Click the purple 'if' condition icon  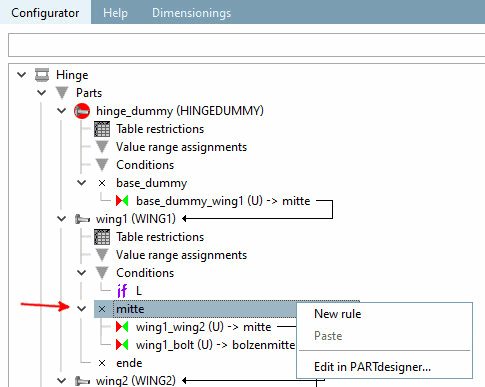coord(122,291)
